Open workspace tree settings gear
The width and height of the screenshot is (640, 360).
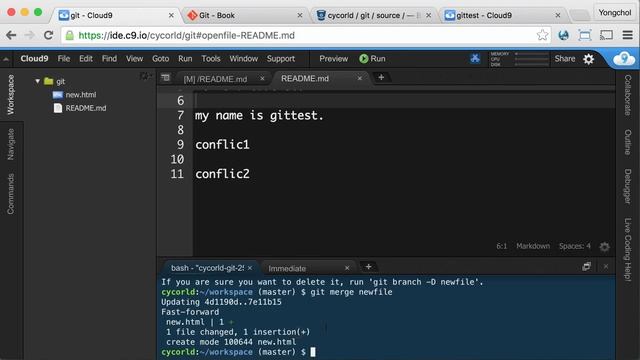tap(145, 76)
